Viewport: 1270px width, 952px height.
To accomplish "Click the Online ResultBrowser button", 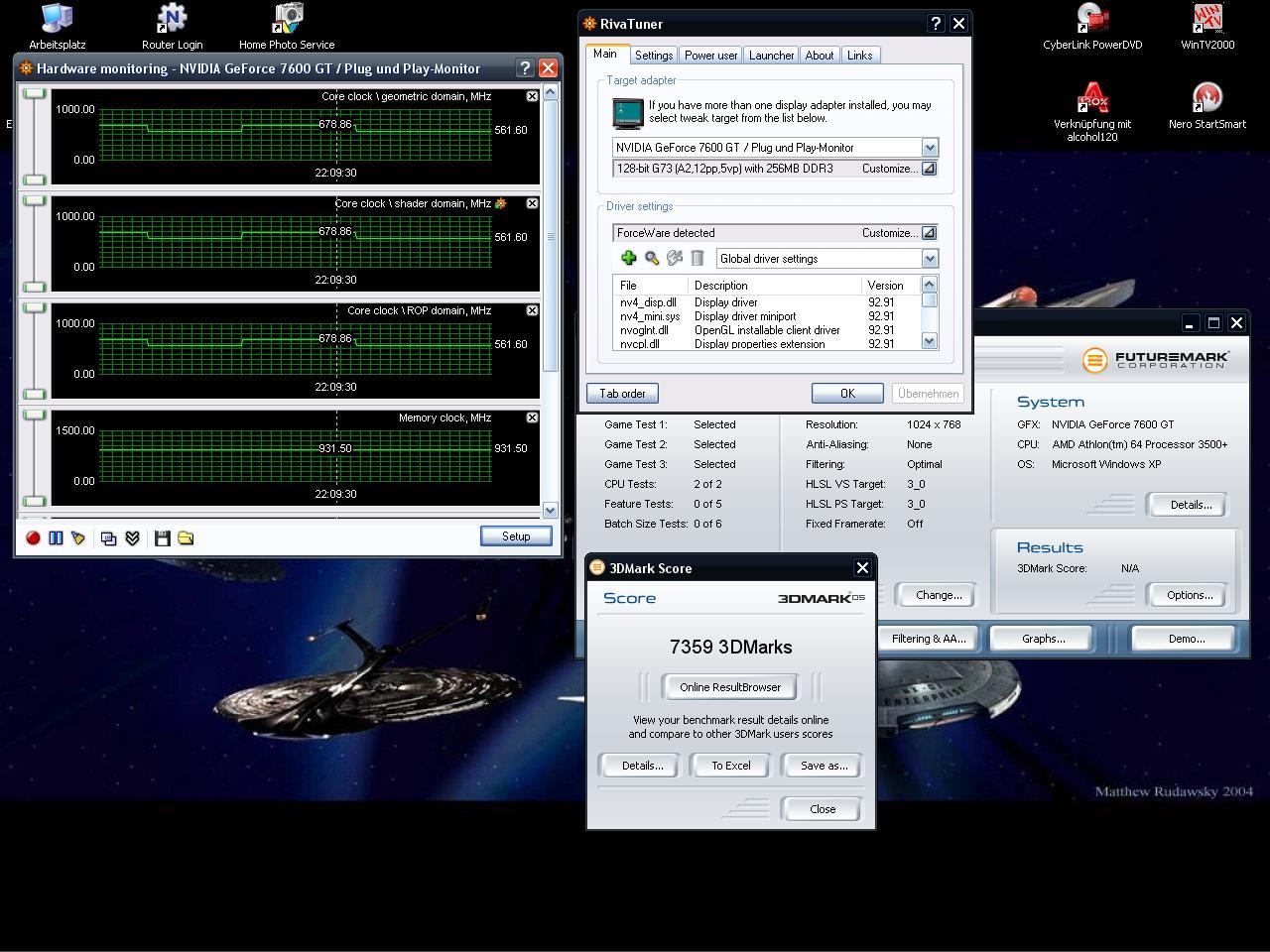I will (x=730, y=687).
